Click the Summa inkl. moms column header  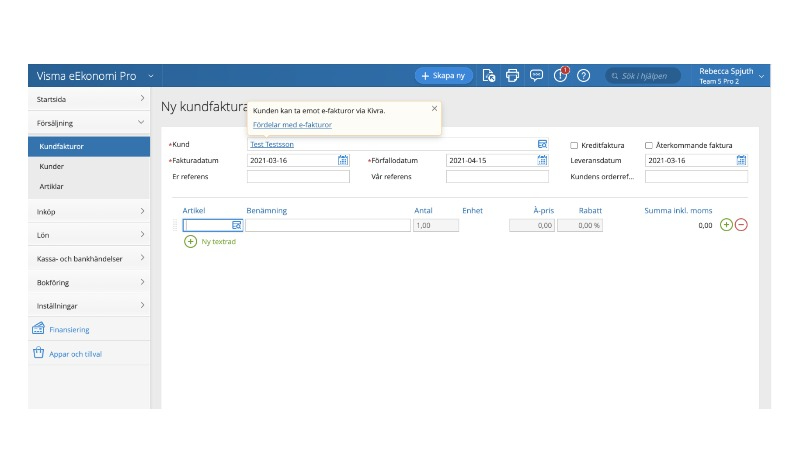[x=678, y=210]
